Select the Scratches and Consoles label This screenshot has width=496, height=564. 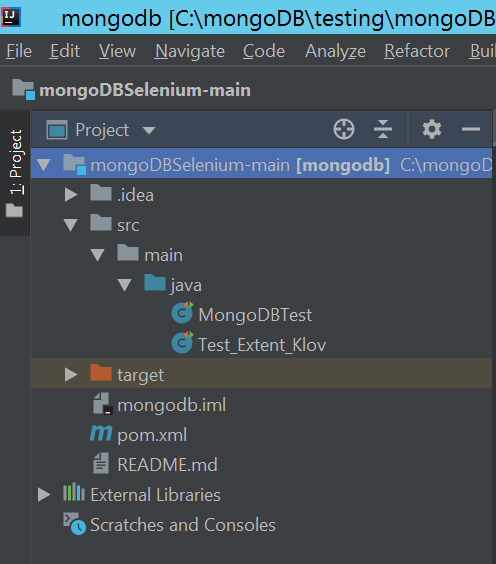(183, 525)
